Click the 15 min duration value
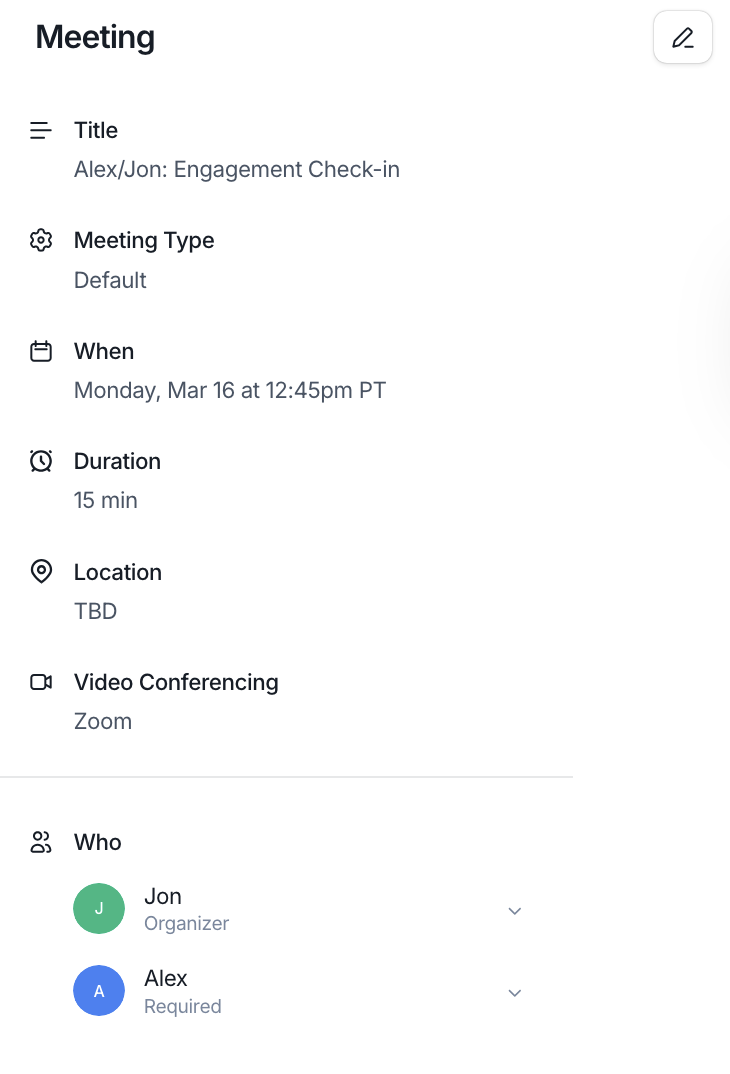Screen dimensions: 730x1074 click(x=106, y=500)
